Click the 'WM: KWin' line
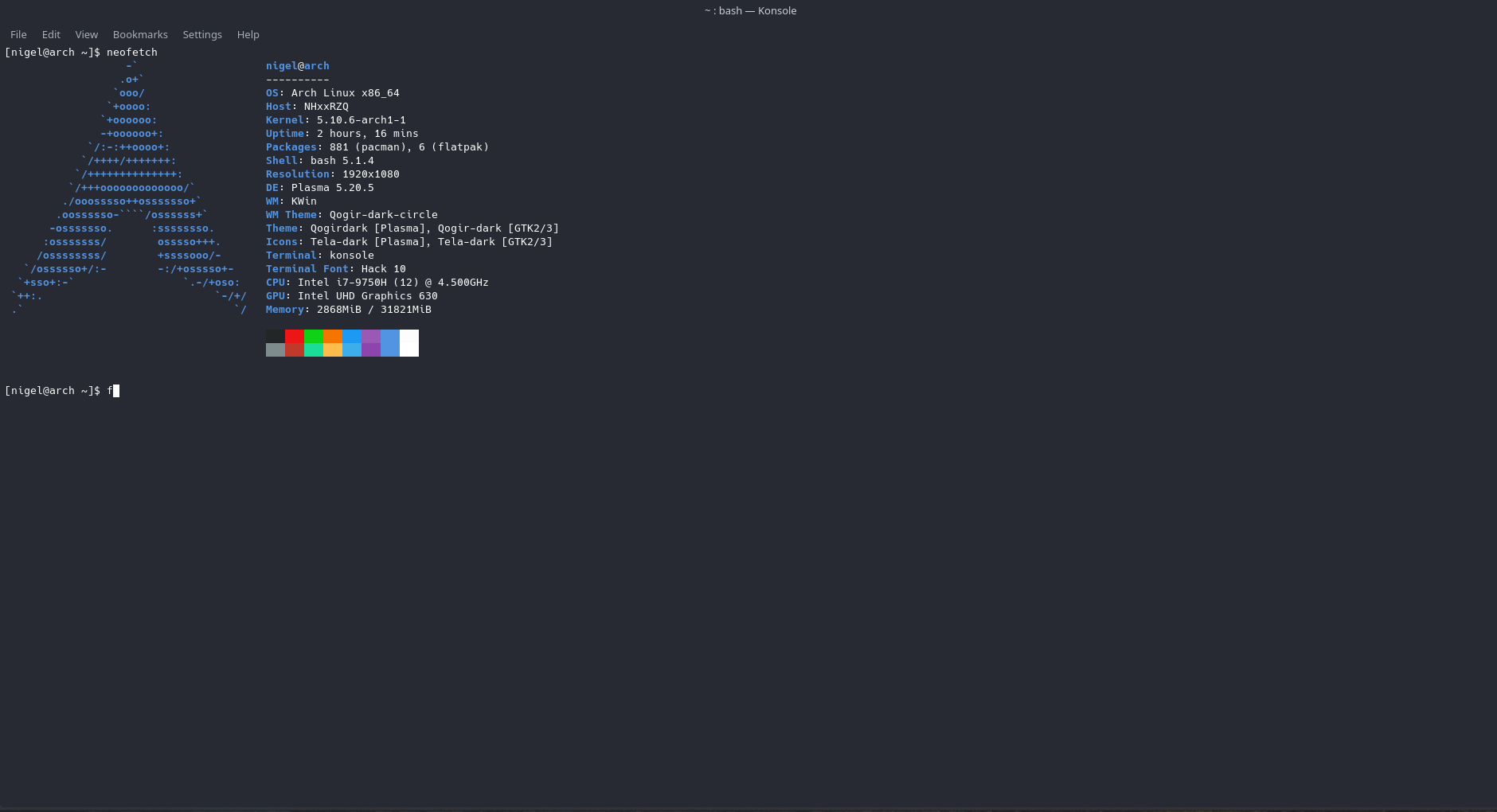The height and width of the screenshot is (812, 1497). [x=291, y=201]
